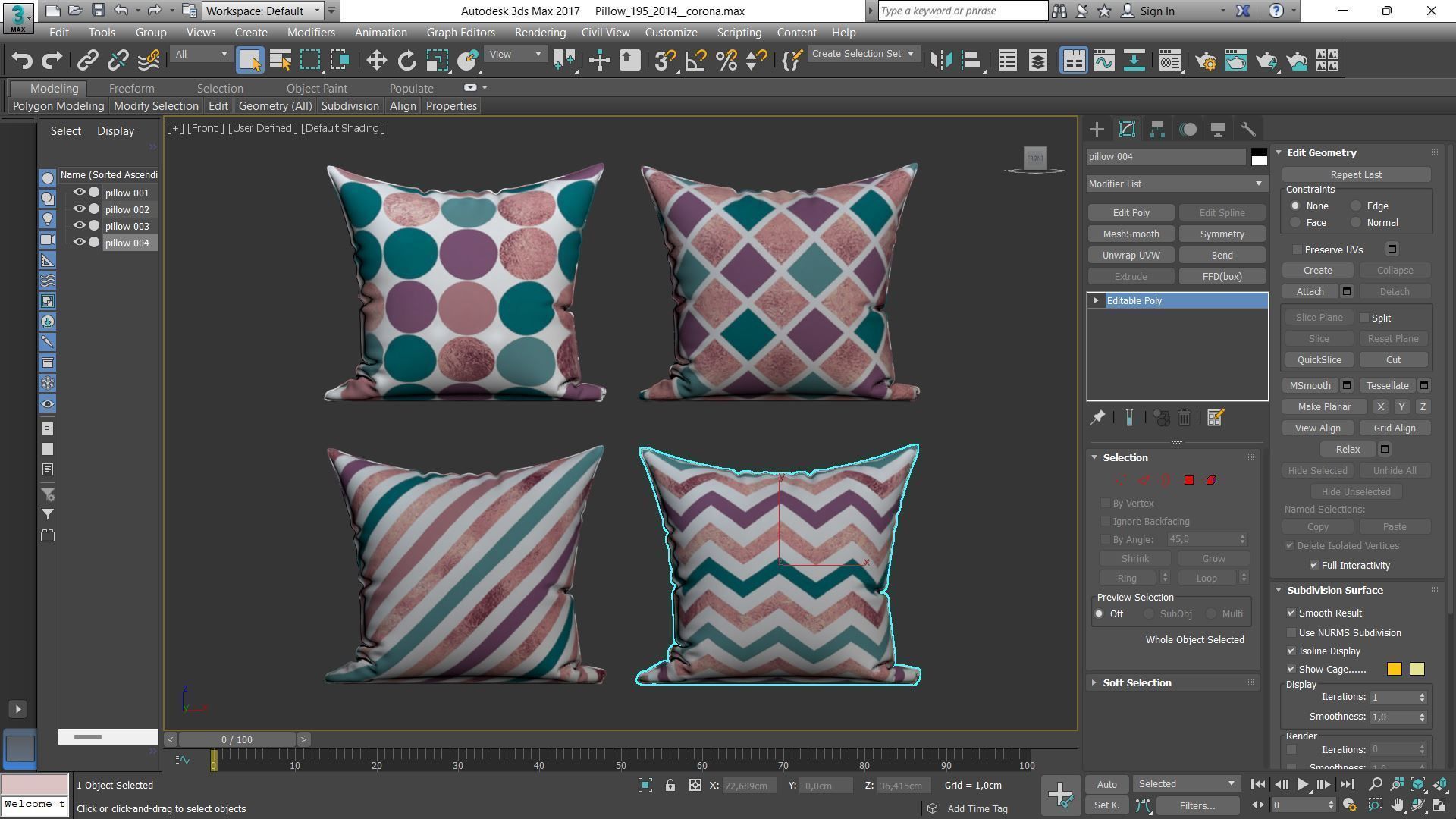Image resolution: width=1456 pixels, height=819 pixels.
Task: Enable the Preserve UVs checkbox
Action: coord(1298,249)
